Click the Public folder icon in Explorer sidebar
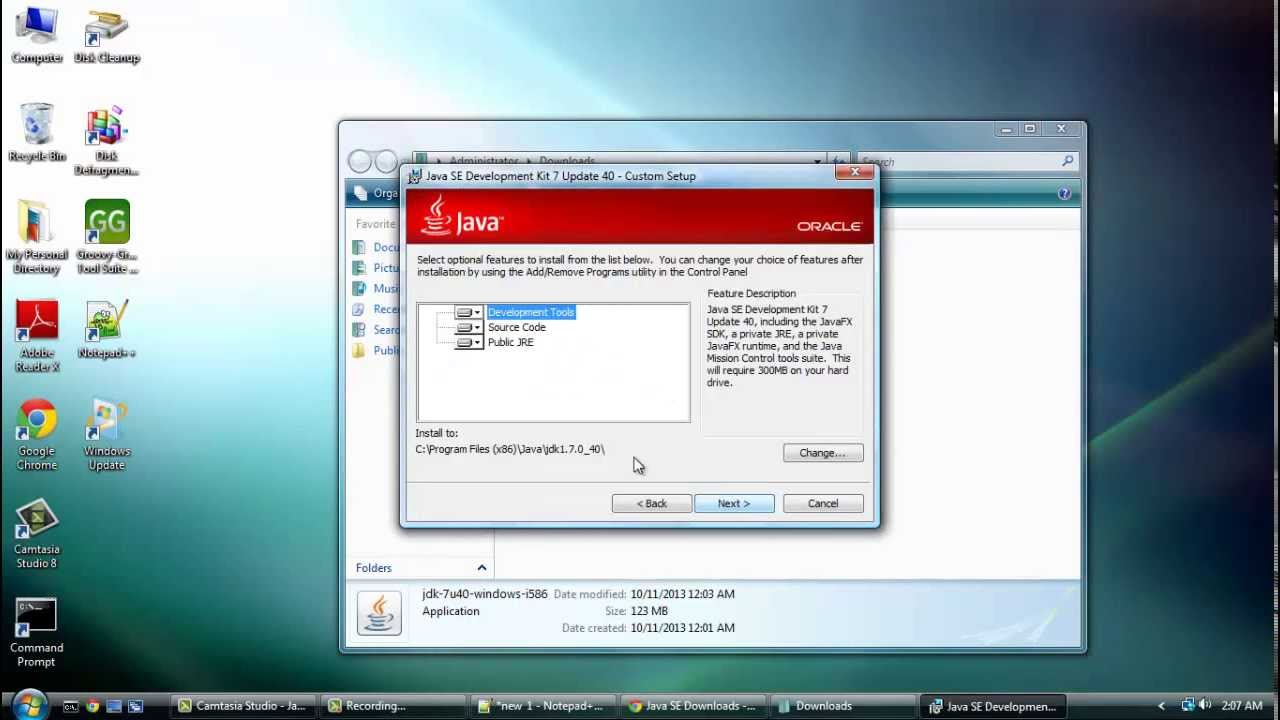 [x=359, y=350]
